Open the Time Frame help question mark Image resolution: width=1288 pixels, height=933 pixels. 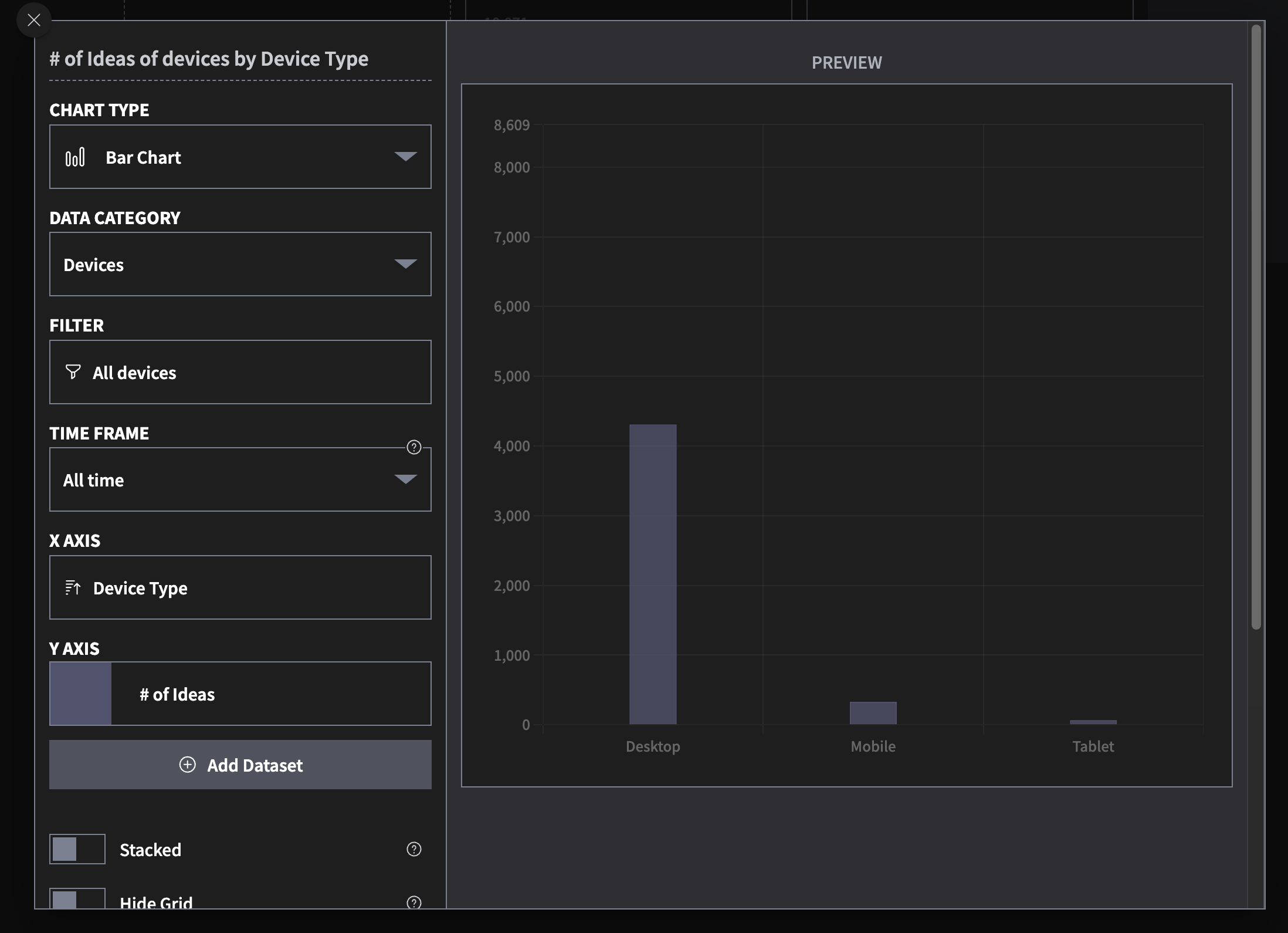click(414, 448)
